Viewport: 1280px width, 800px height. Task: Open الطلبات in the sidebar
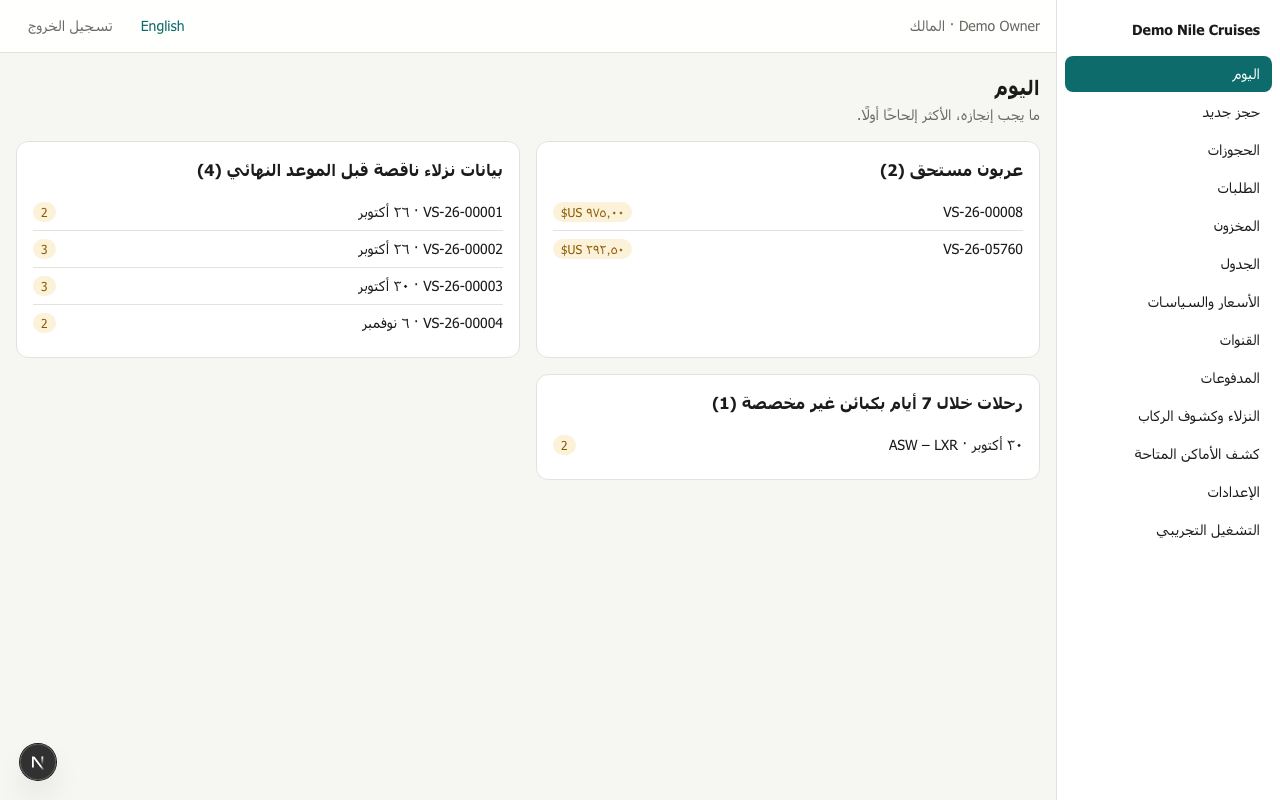click(x=1168, y=188)
